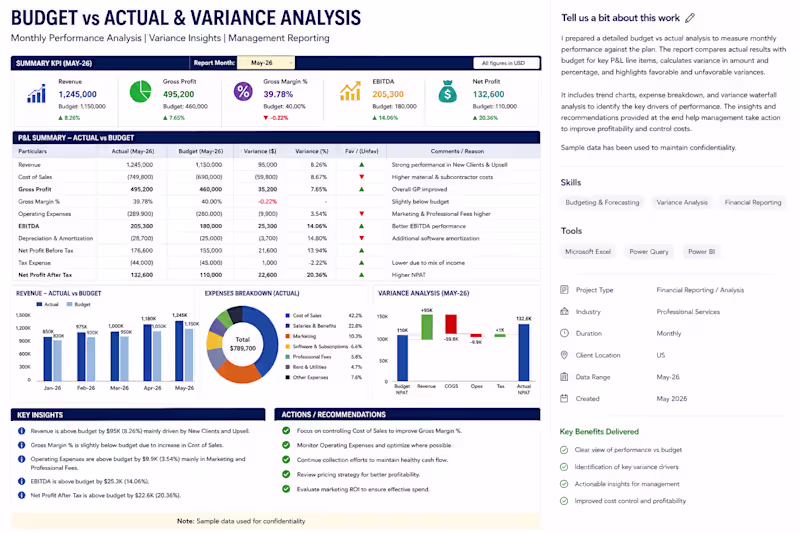Click the Project Type document icon

point(564,290)
